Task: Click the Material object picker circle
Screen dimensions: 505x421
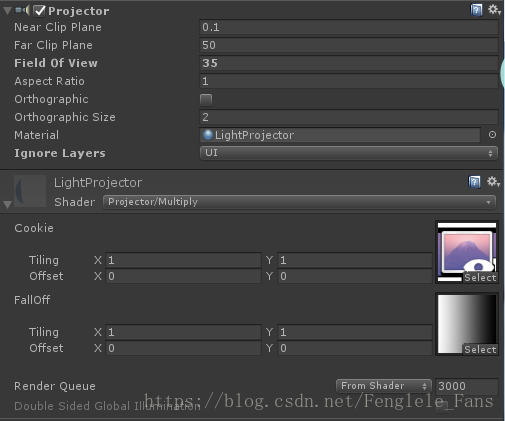Action: click(492, 135)
